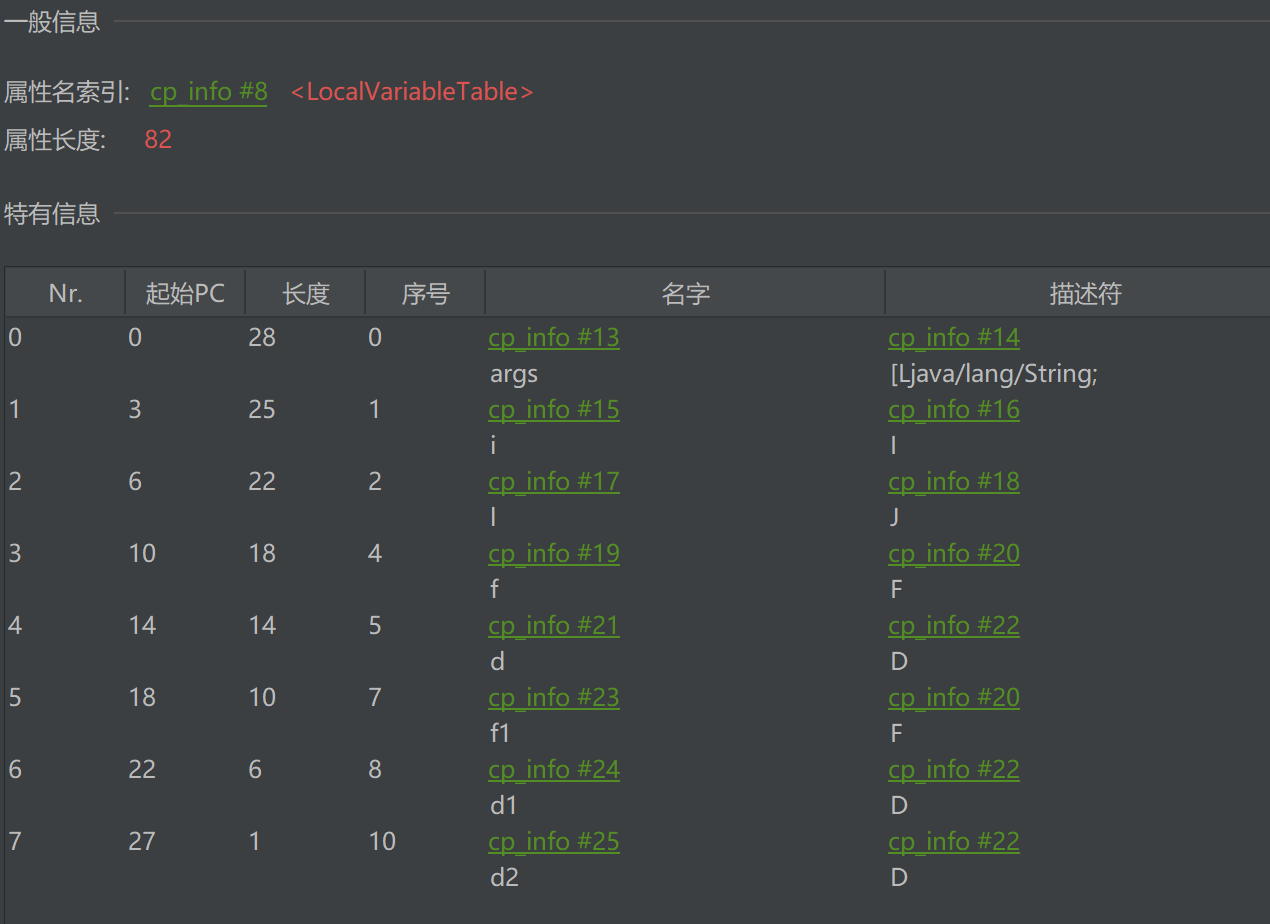Follow the cp_info #17 name link
The image size is (1270, 924).
pos(553,482)
